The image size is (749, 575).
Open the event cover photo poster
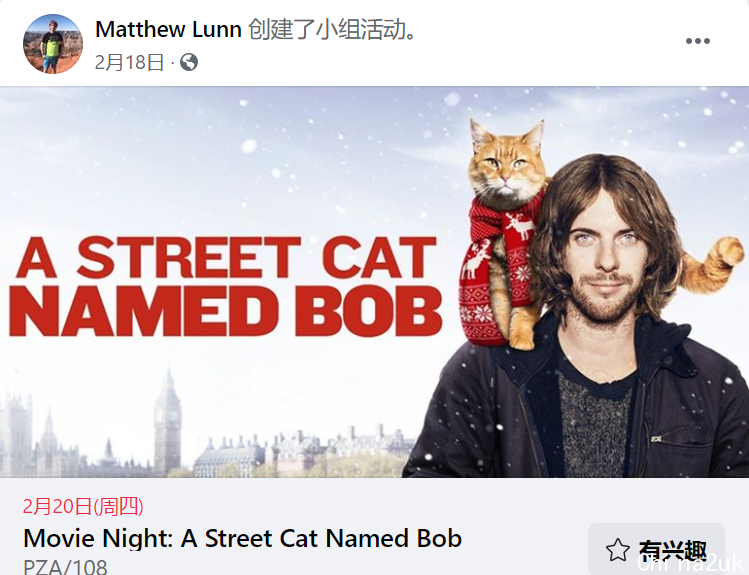pyautogui.click(x=374, y=282)
